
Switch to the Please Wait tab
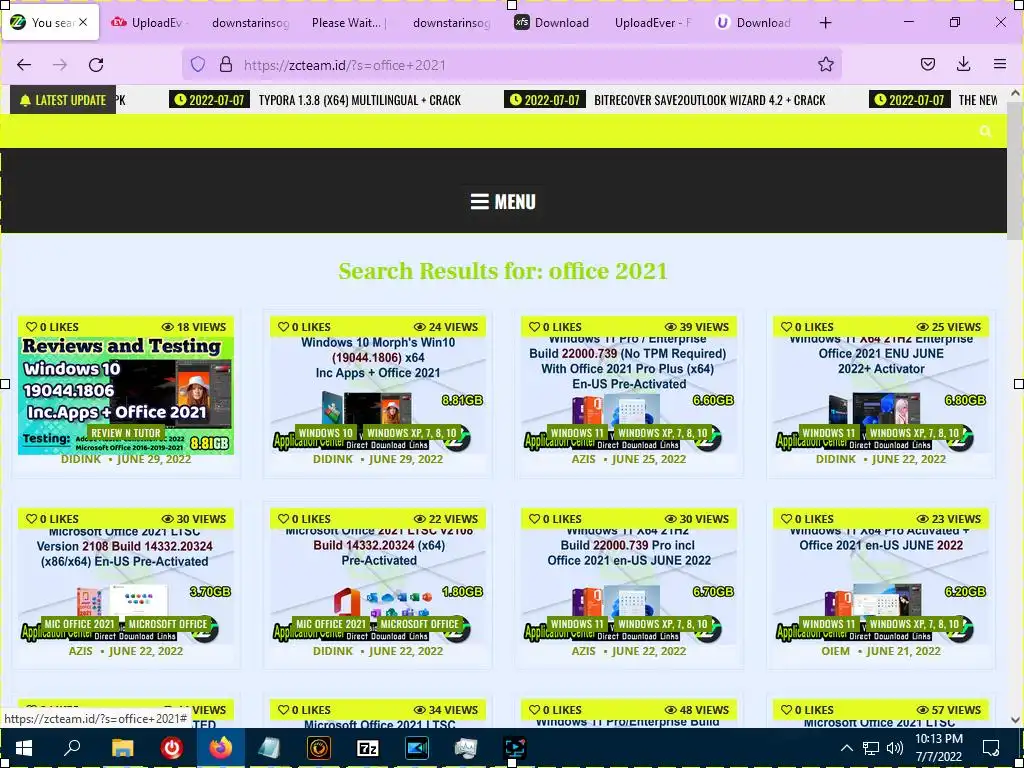[x=349, y=23]
